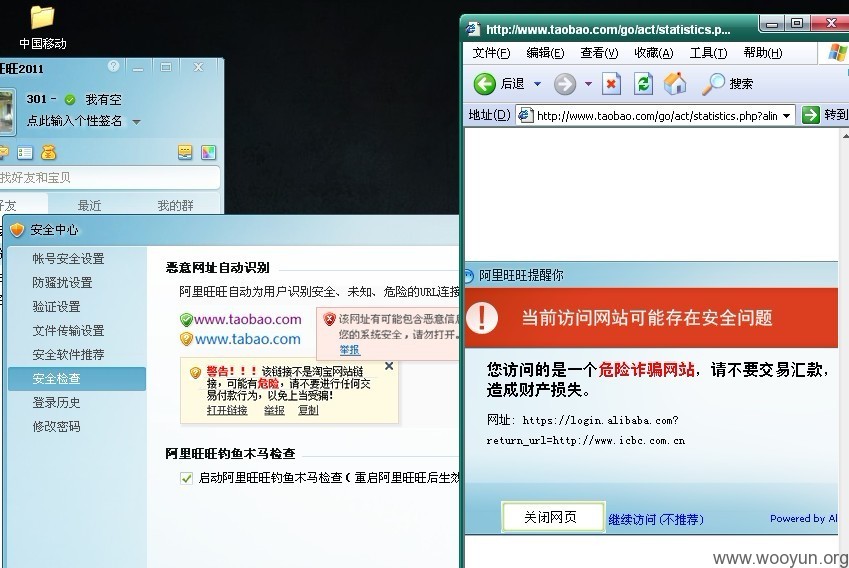
Task: Go to the Home page icon
Action: (675, 84)
